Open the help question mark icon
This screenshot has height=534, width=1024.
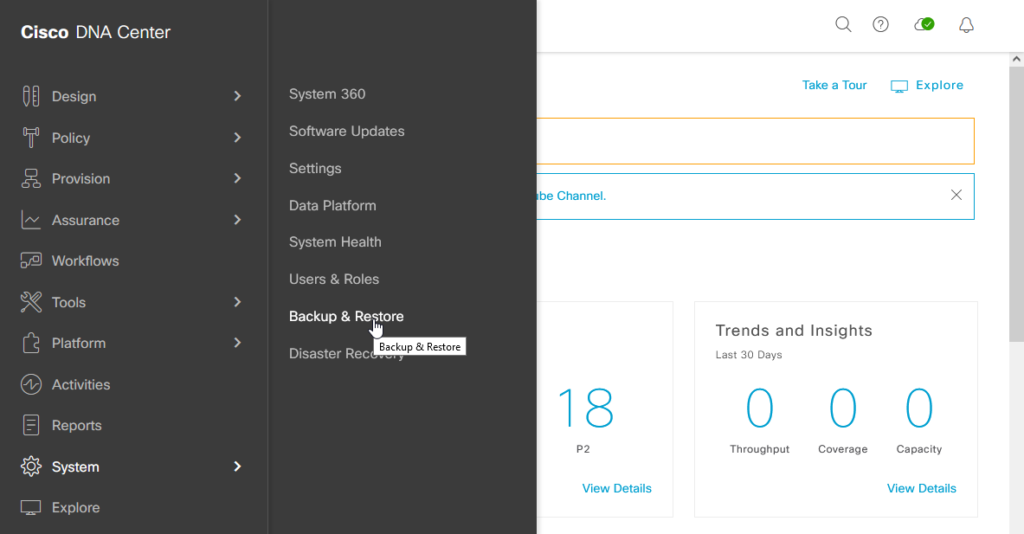[x=880, y=25]
